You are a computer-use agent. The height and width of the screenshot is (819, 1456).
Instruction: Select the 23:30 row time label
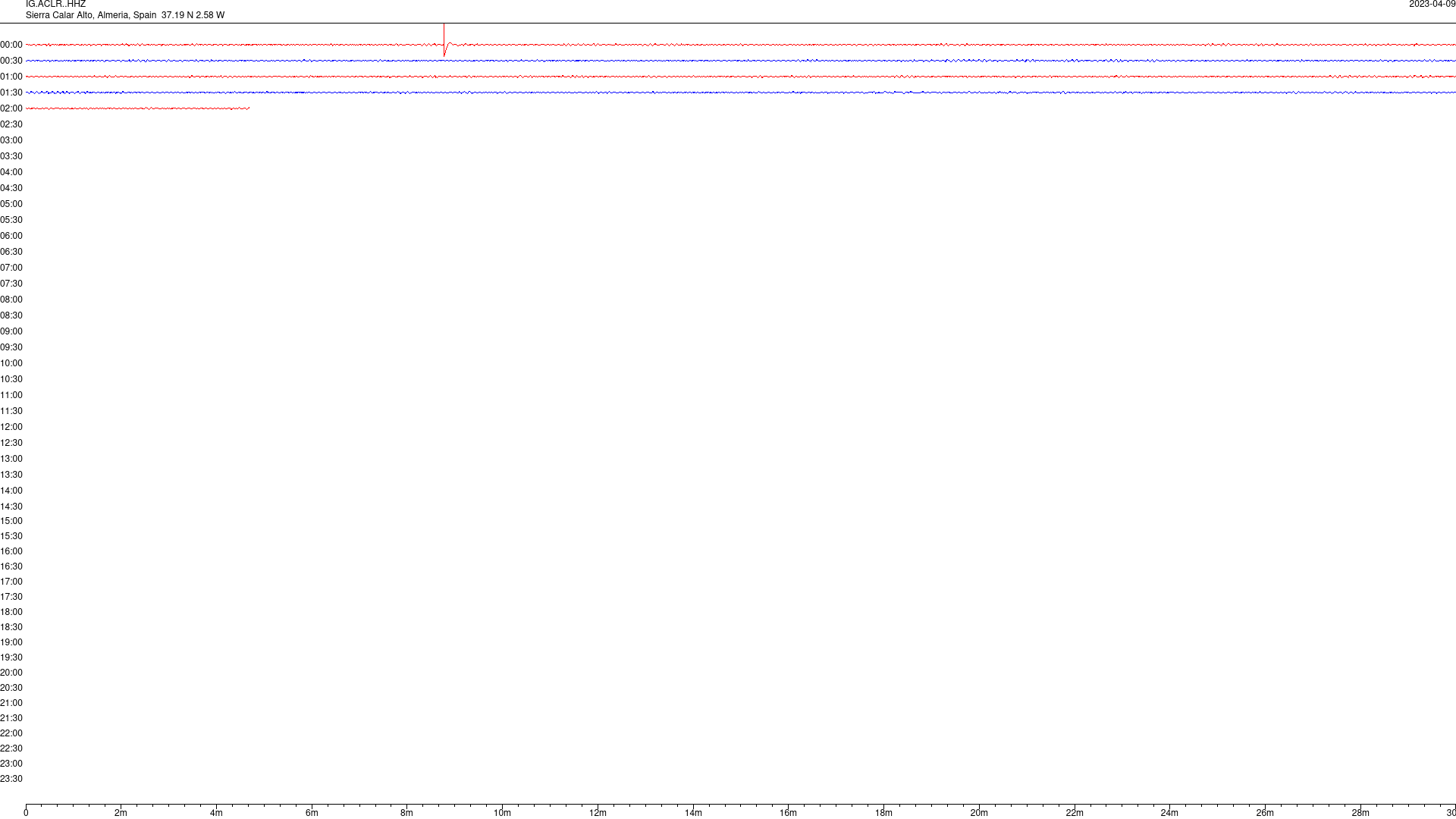(x=11, y=779)
